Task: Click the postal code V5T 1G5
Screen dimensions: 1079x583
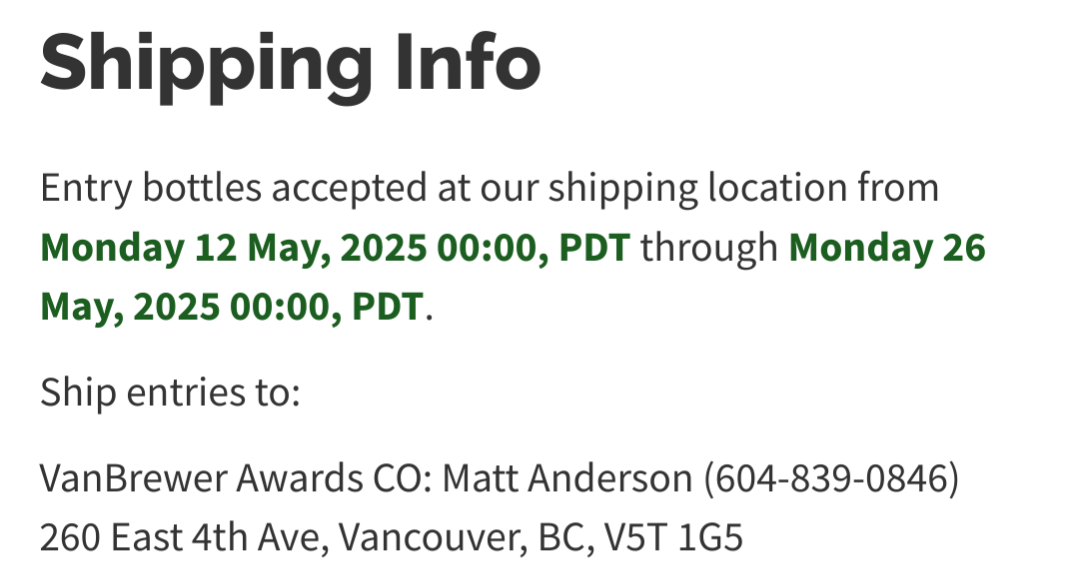Action: tap(674, 537)
